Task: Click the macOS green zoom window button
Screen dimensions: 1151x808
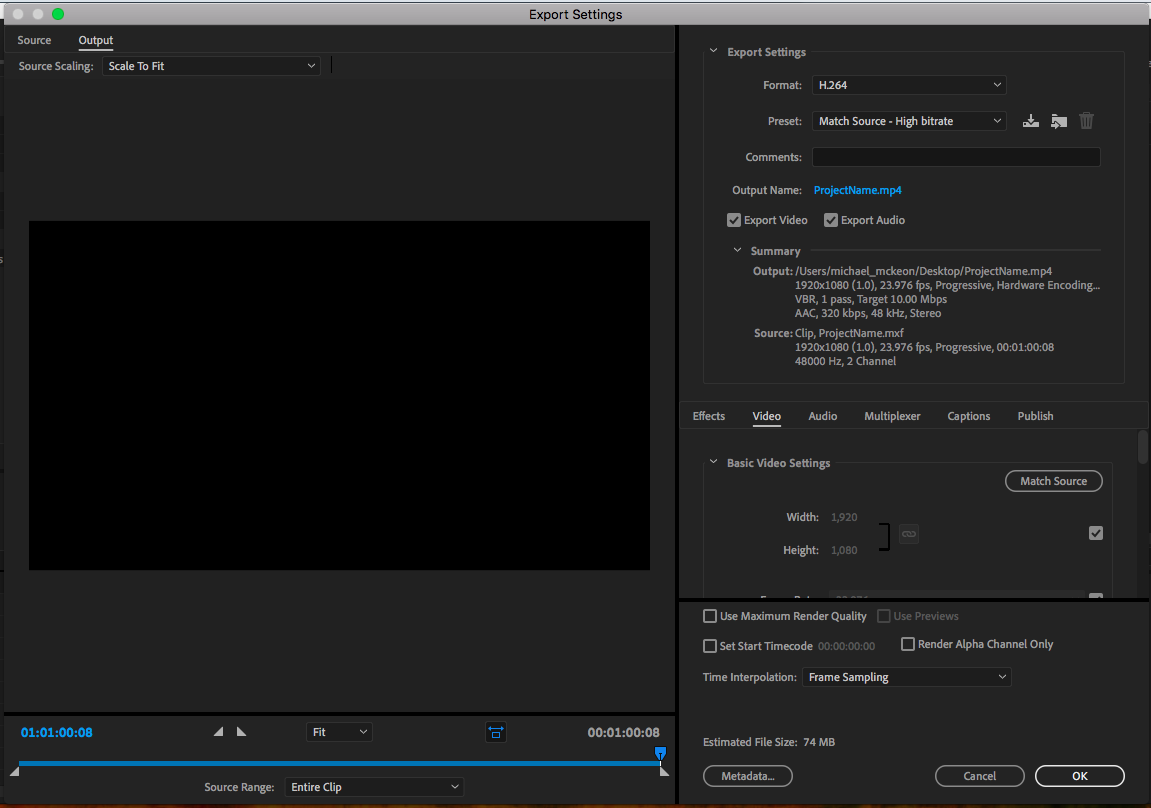Action: (x=58, y=14)
